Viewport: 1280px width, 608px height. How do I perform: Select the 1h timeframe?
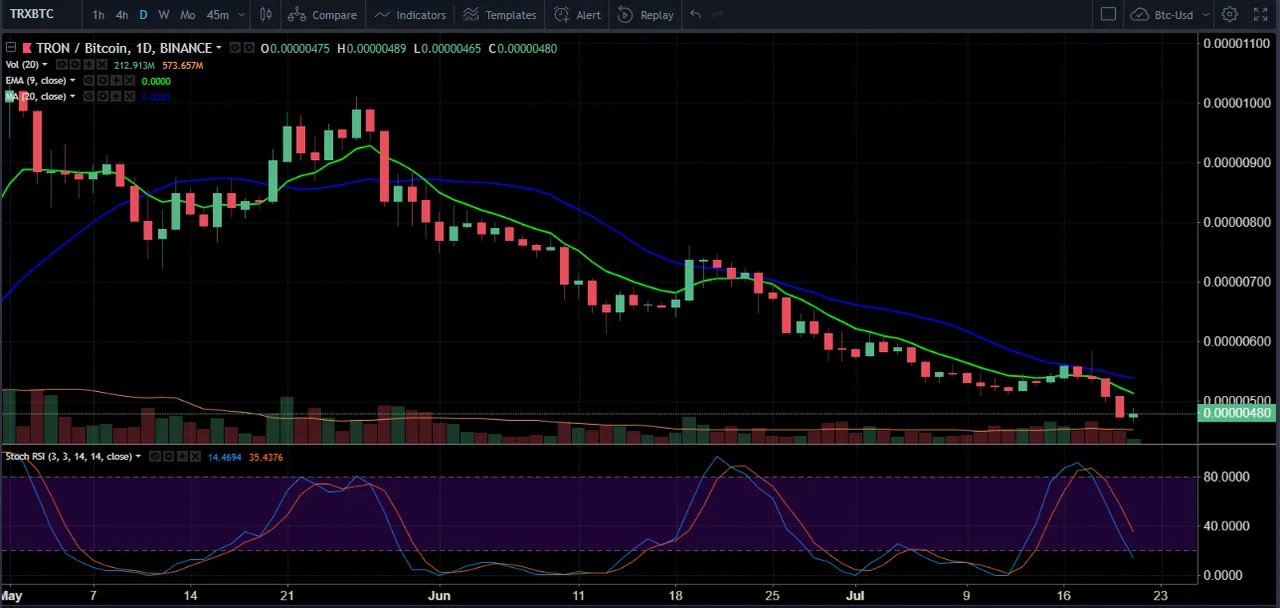pos(98,14)
